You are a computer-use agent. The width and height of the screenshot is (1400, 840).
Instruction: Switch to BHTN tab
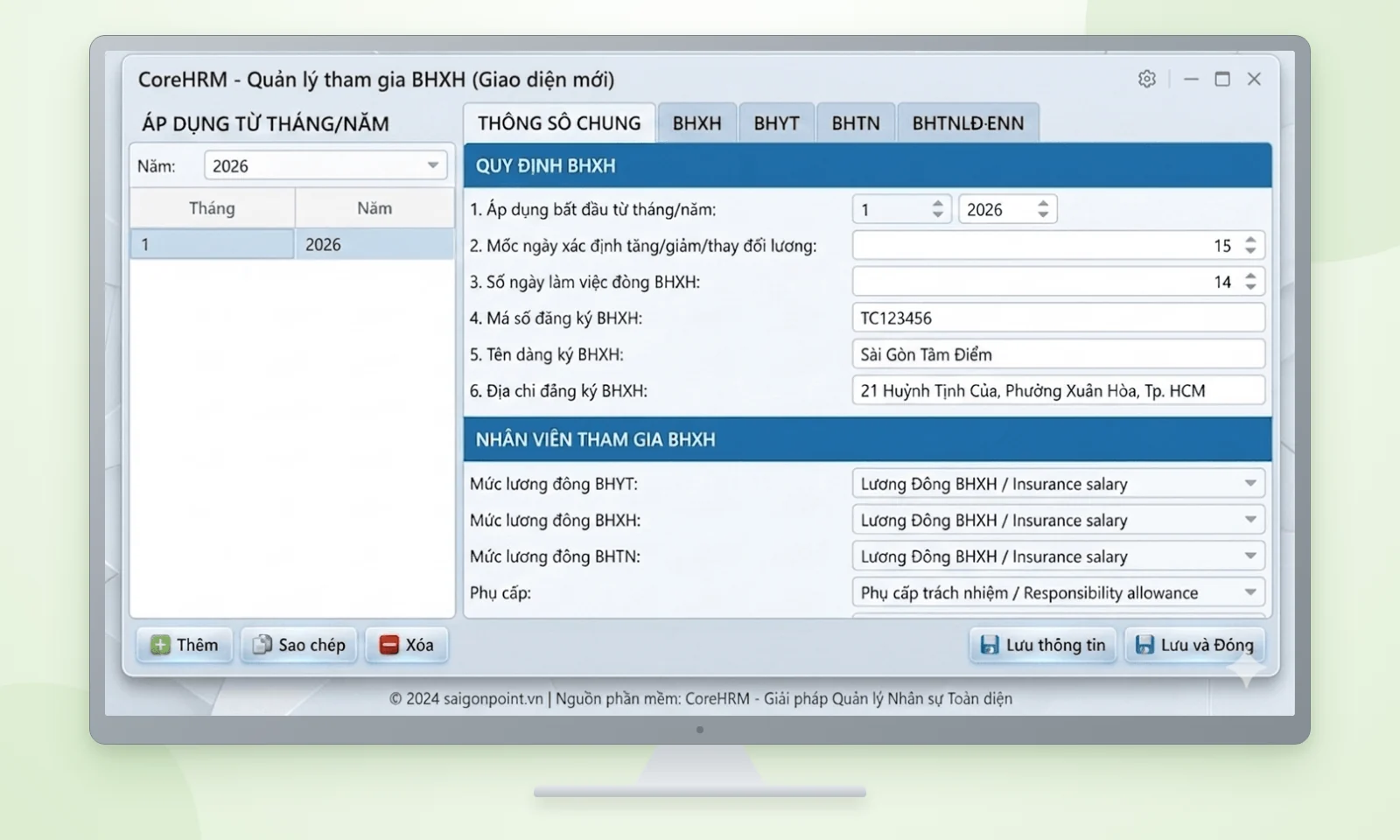click(x=856, y=123)
